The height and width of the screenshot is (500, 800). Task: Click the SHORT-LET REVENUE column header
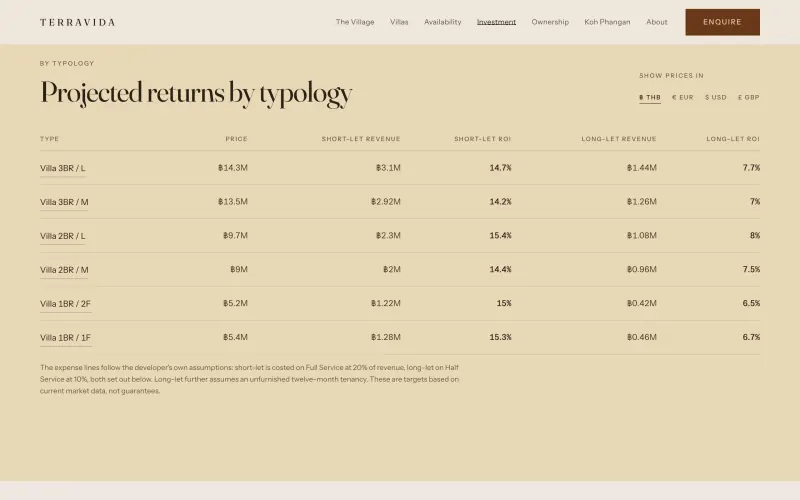tap(361, 139)
